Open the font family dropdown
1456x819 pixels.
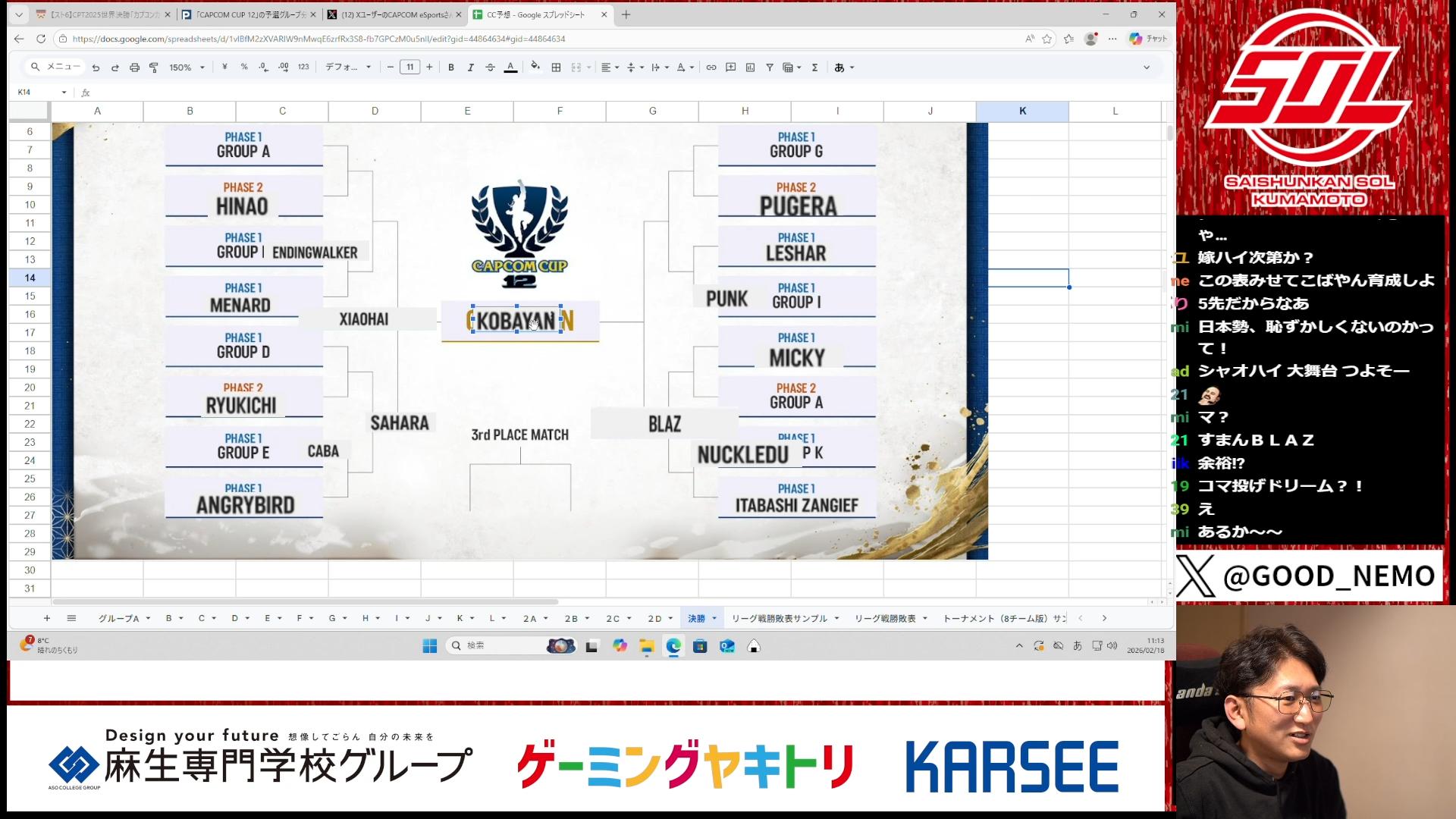(348, 67)
